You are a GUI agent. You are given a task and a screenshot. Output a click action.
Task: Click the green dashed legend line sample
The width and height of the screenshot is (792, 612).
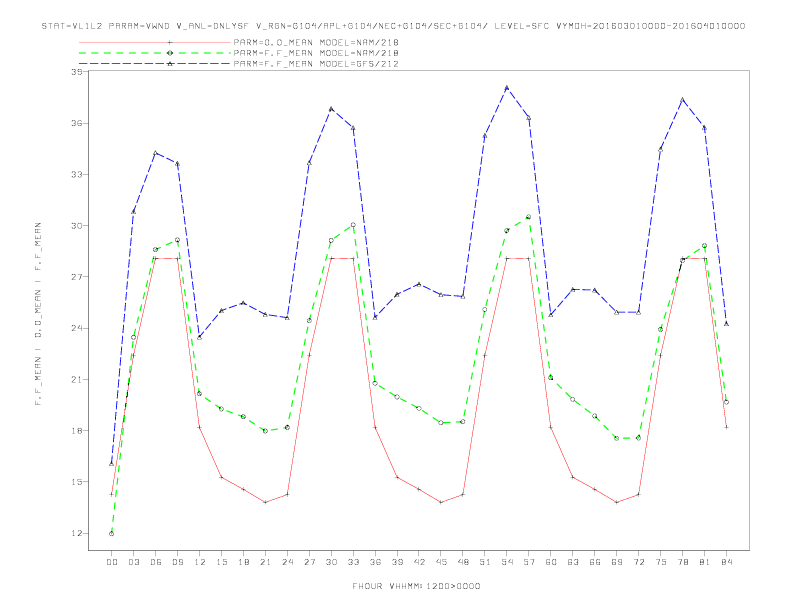click(x=155, y=53)
